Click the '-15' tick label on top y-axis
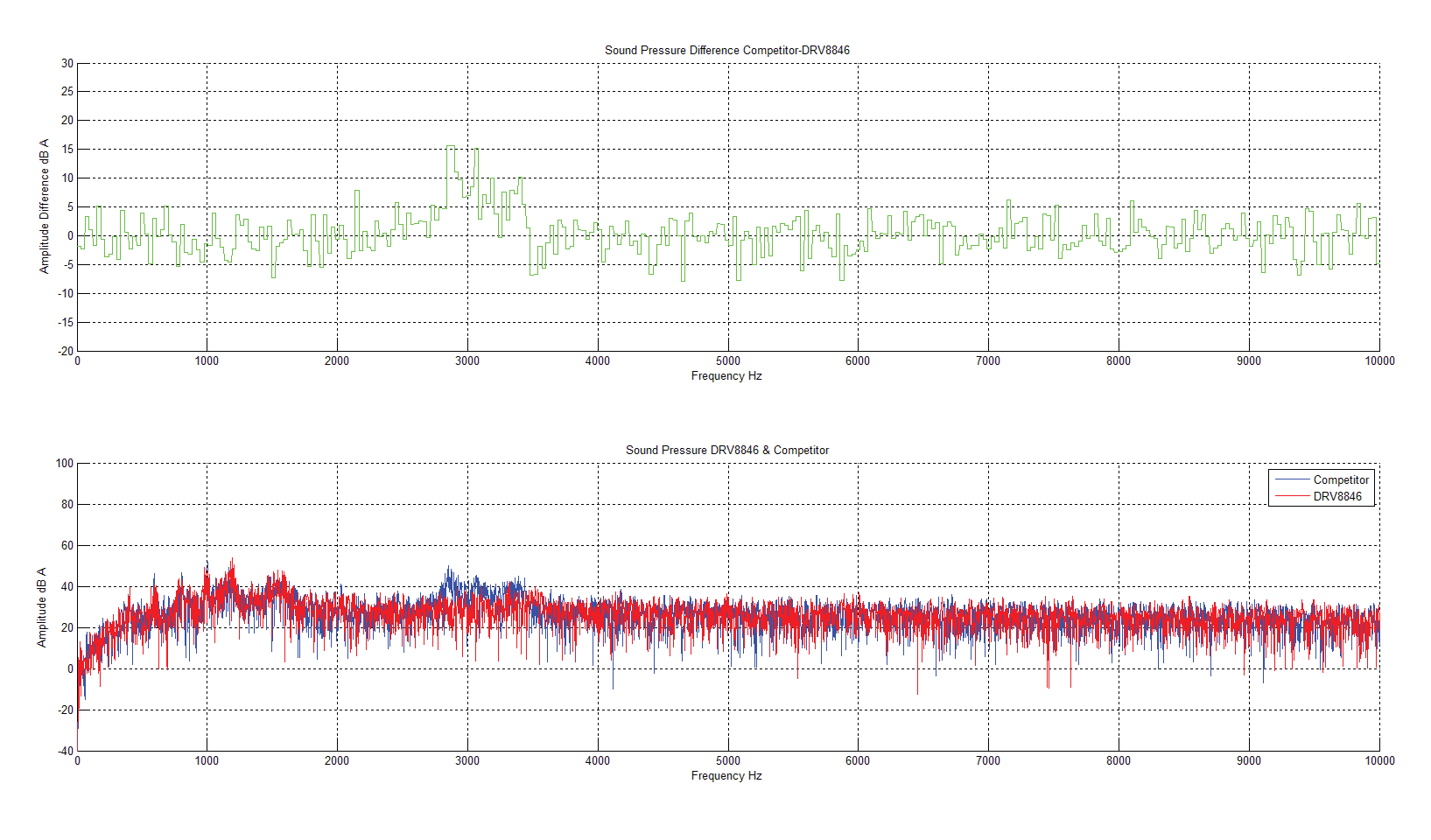The width and height of the screenshot is (1431, 840). coord(66,322)
